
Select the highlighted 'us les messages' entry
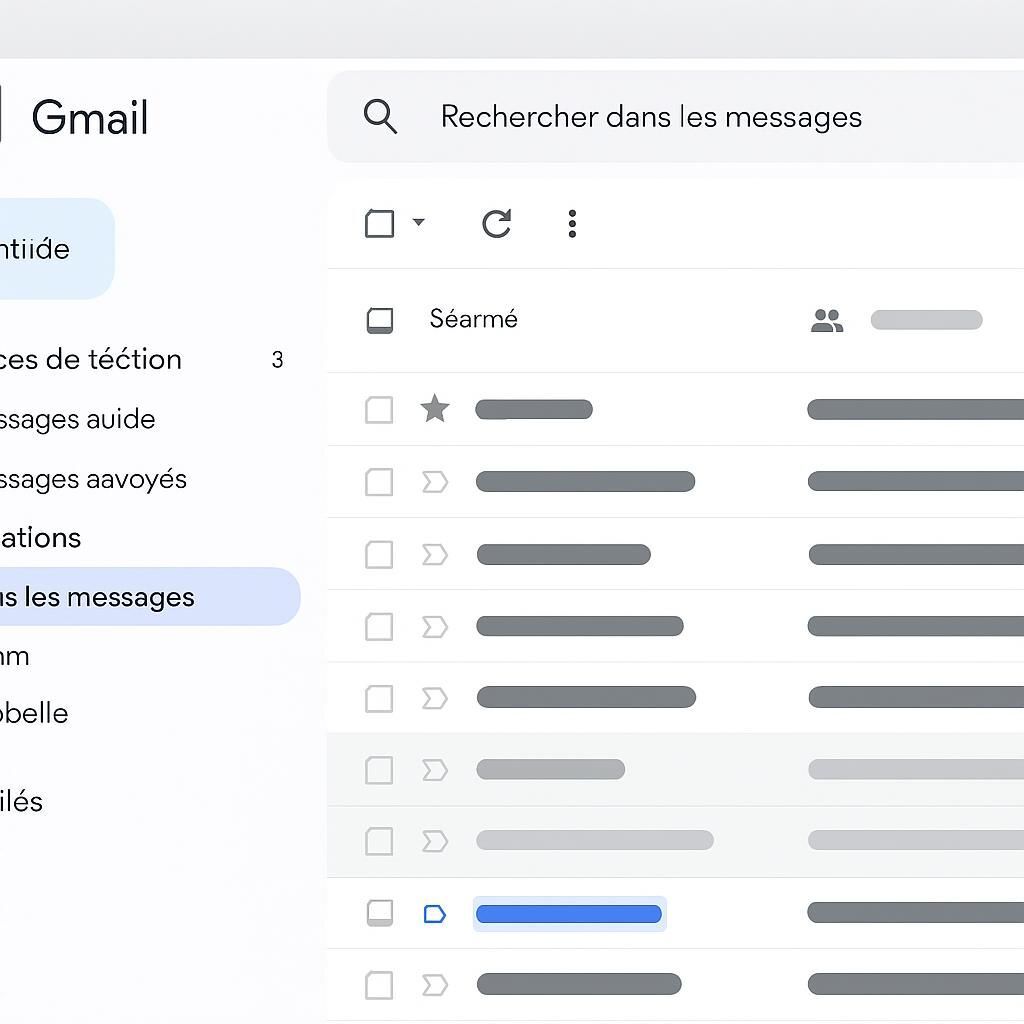coord(150,596)
